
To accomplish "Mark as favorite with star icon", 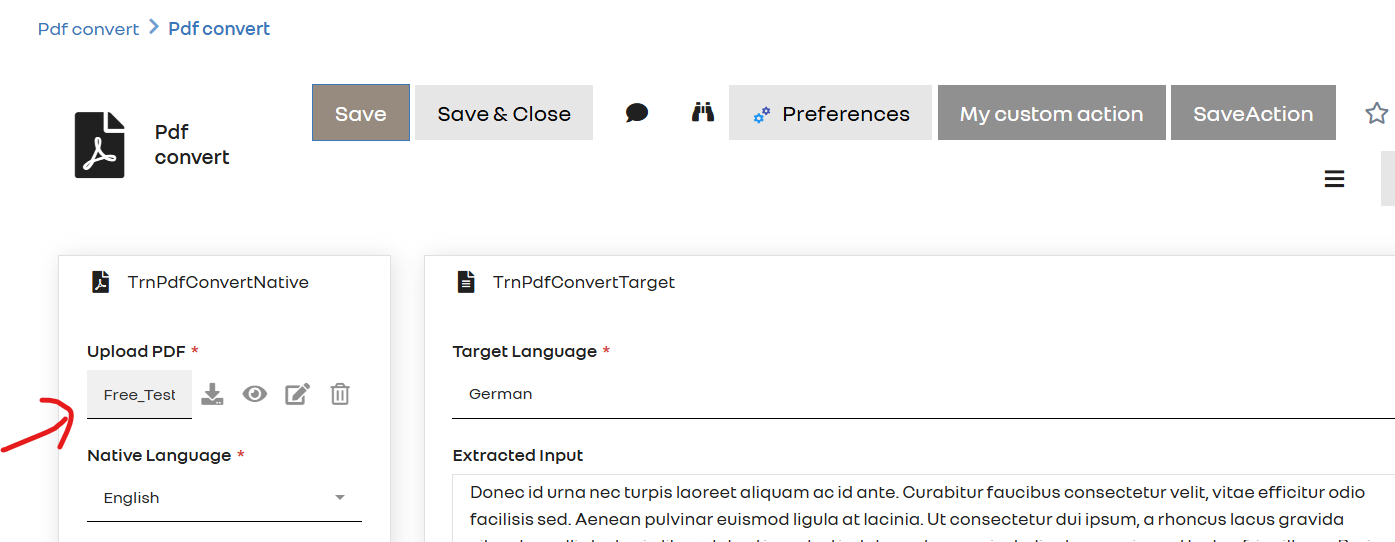I will coord(1376,113).
